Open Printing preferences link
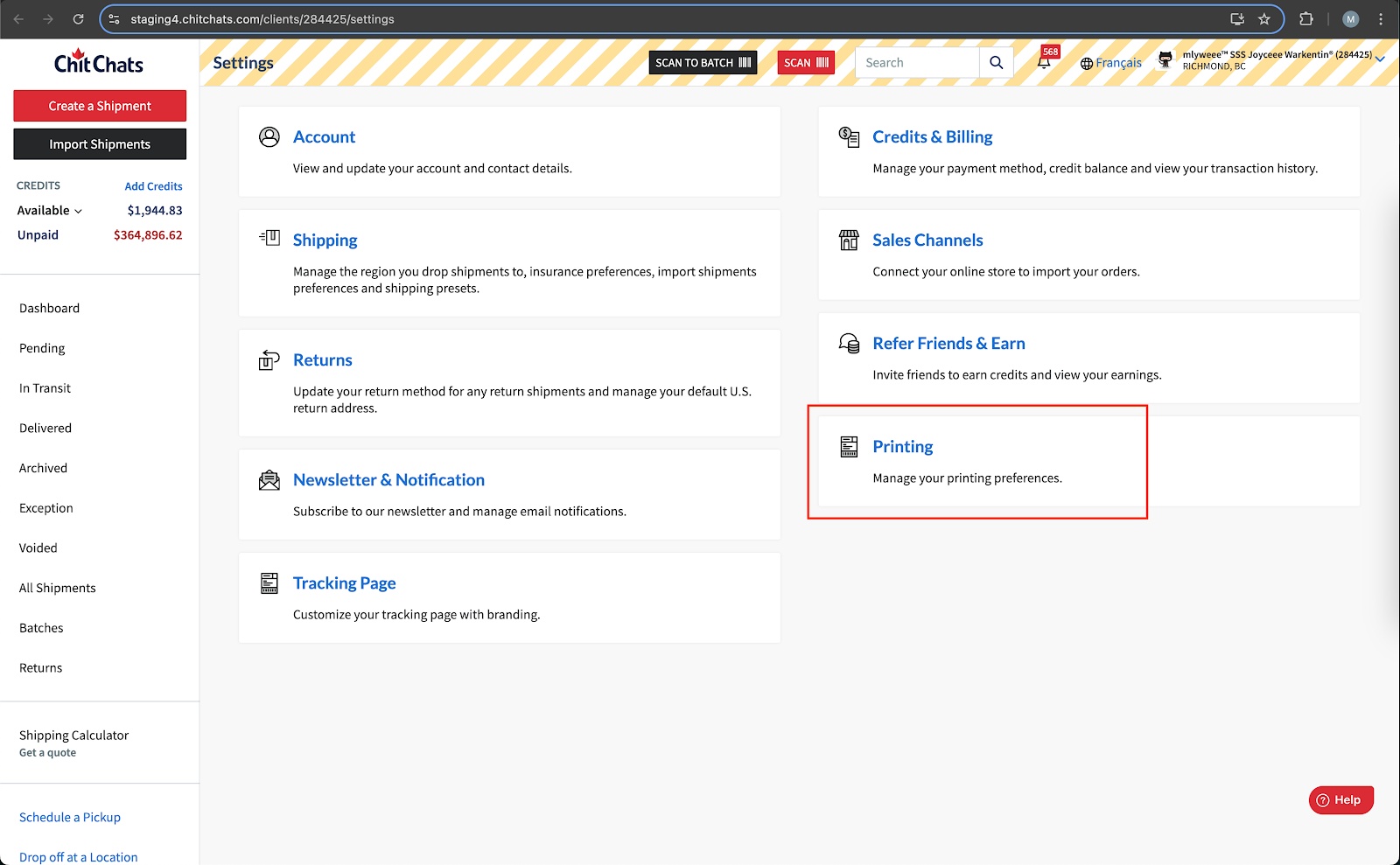This screenshot has height=865, width=1400. (x=903, y=447)
